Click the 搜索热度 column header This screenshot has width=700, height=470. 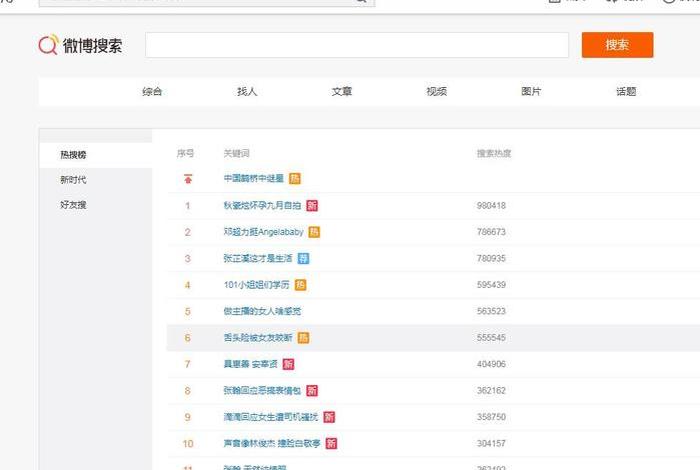coord(494,154)
